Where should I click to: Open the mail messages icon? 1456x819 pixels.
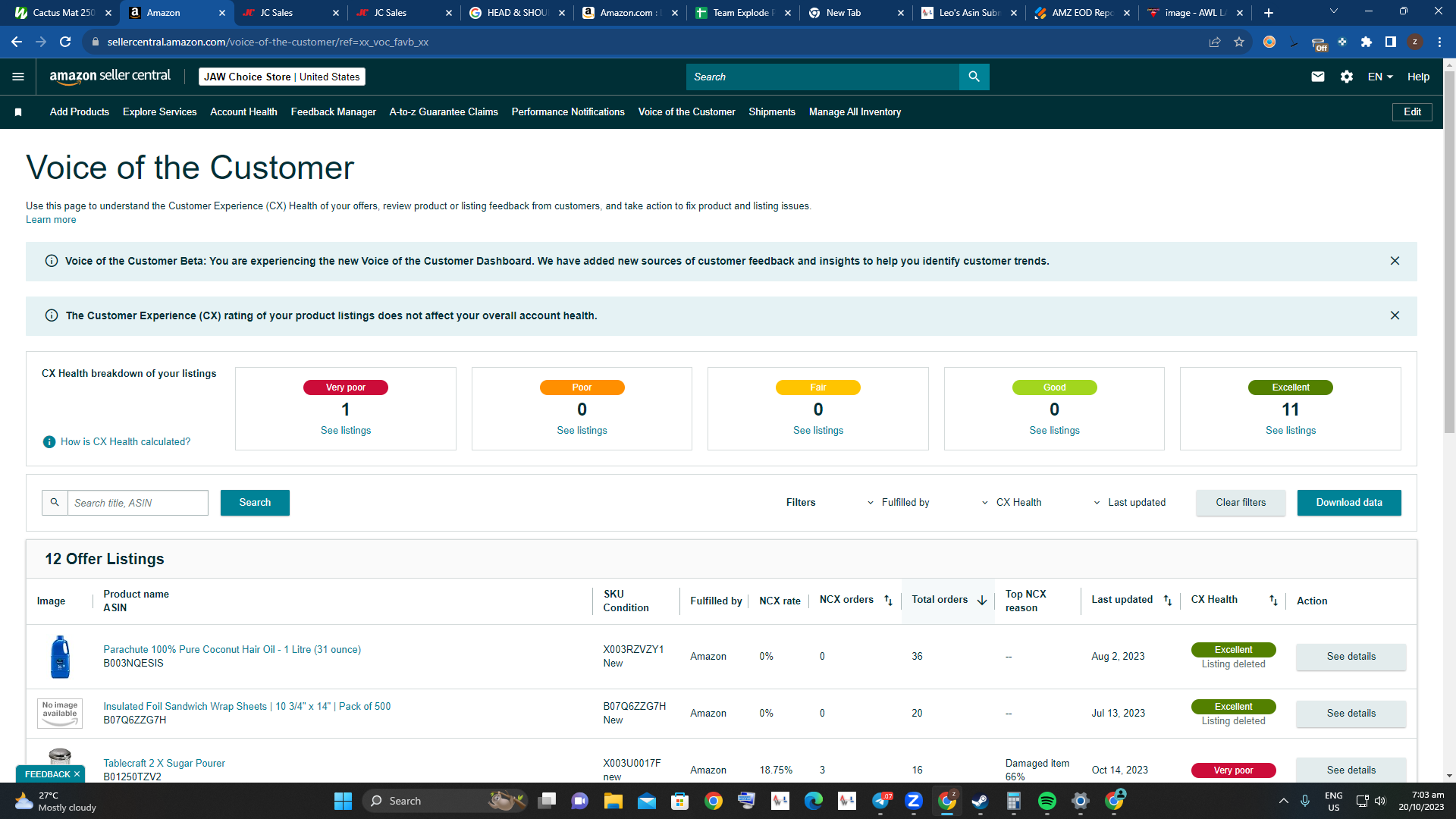point(1318,77)
